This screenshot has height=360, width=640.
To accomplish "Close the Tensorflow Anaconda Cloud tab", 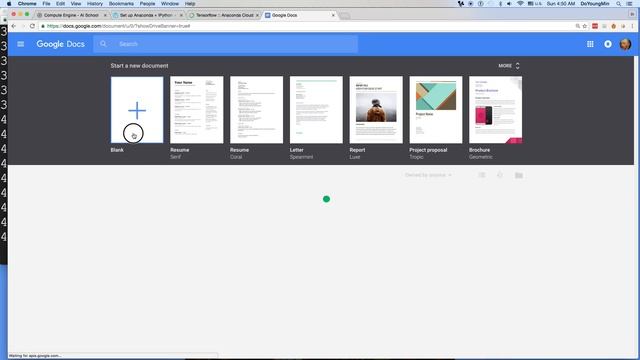I will click(257, 15).
